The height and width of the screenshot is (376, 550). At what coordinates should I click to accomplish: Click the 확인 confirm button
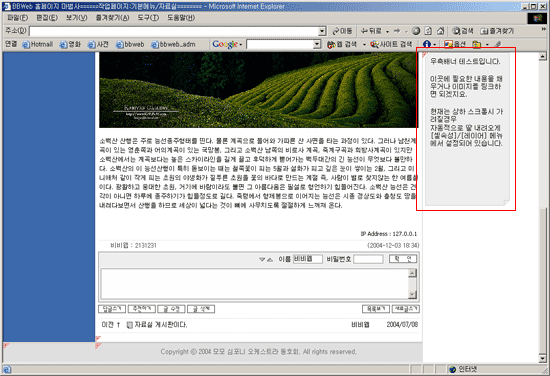coord(403,259)
